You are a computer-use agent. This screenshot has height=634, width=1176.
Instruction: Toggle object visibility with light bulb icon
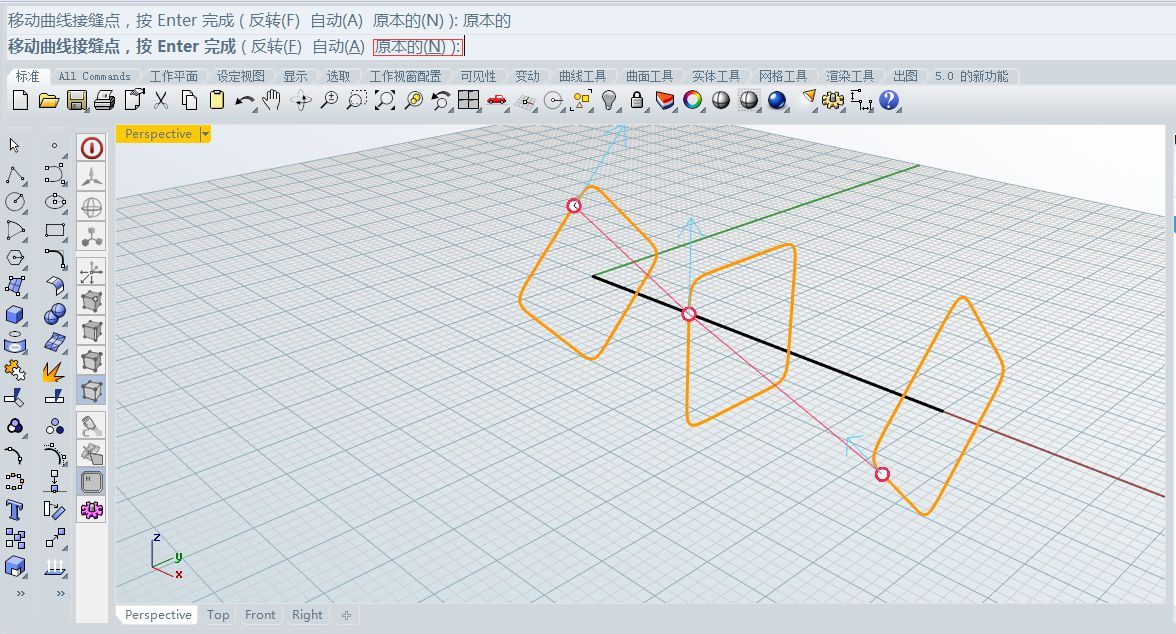click(609, 100)
